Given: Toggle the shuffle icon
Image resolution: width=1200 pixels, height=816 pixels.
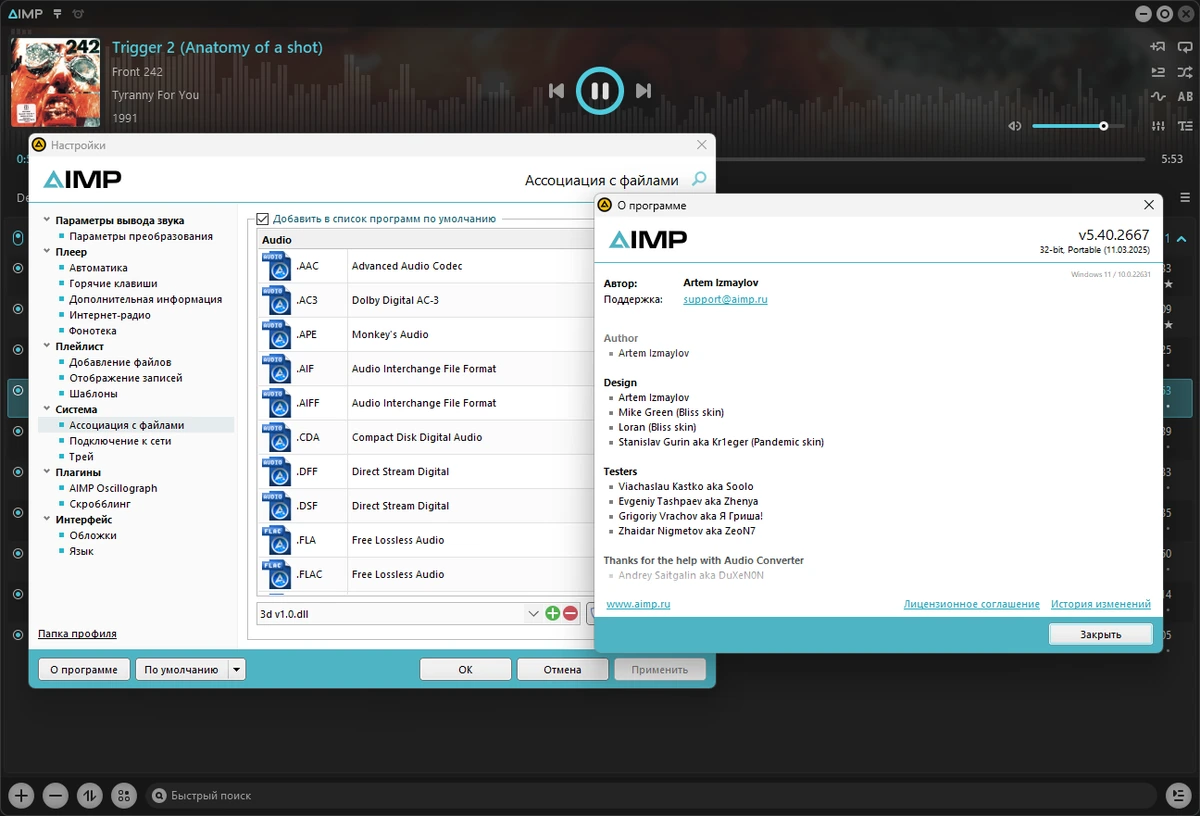Looking at the screenshot, I should [x=1185, y=72].
